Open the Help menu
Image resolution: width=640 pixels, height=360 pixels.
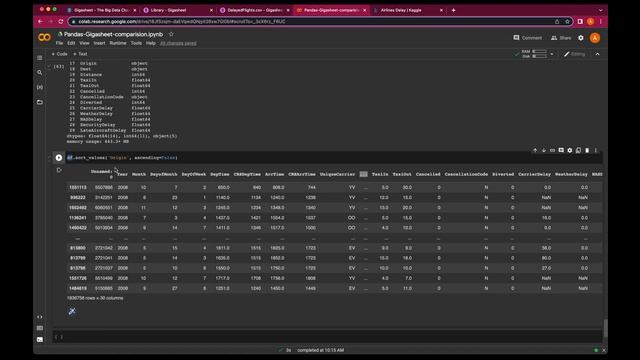coord(151,43)
